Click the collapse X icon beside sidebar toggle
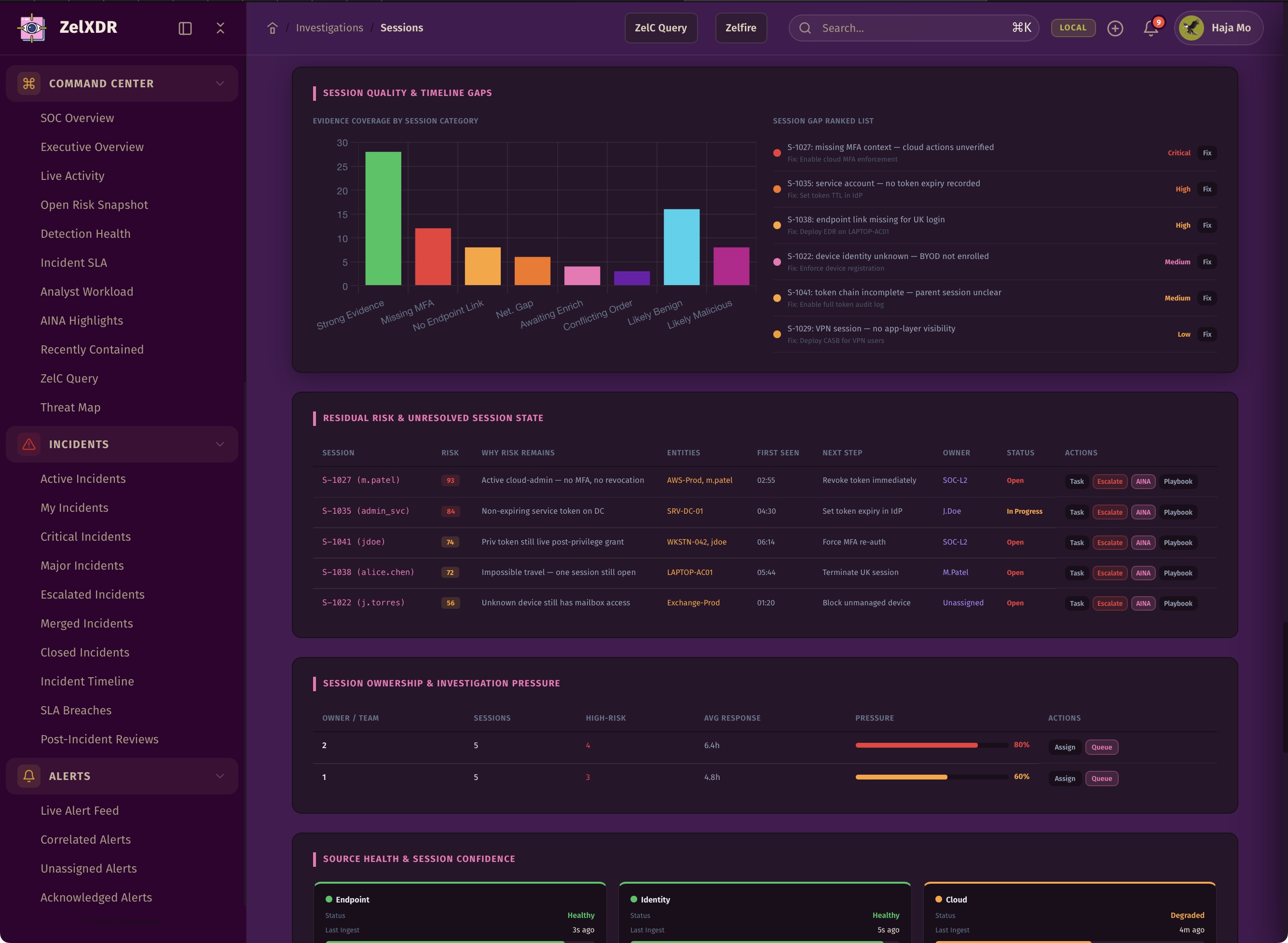This screenshot has width=1288, height=943. pyautogui.click(x=220, y=28)
